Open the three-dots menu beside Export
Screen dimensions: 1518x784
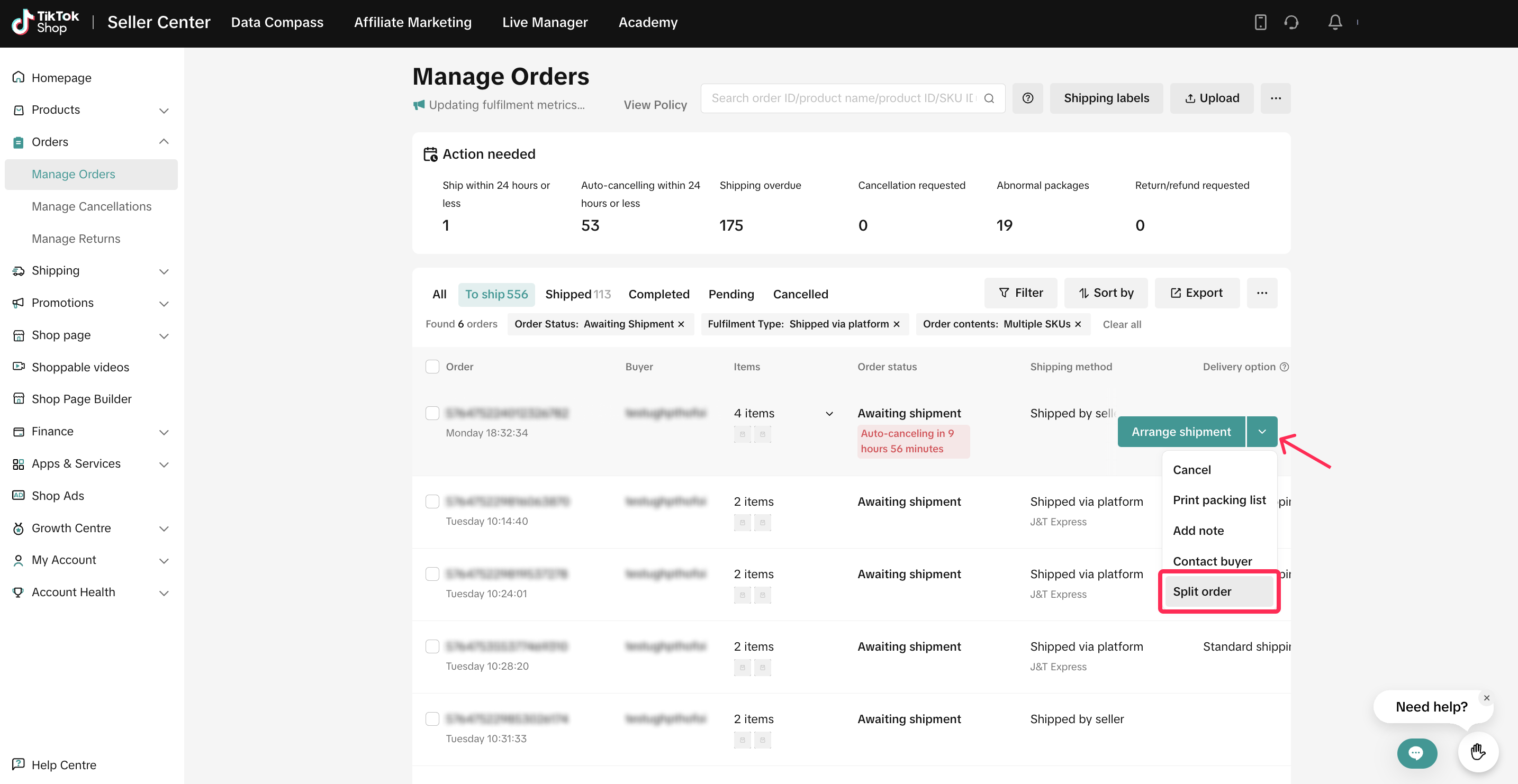pos(1262,293)
